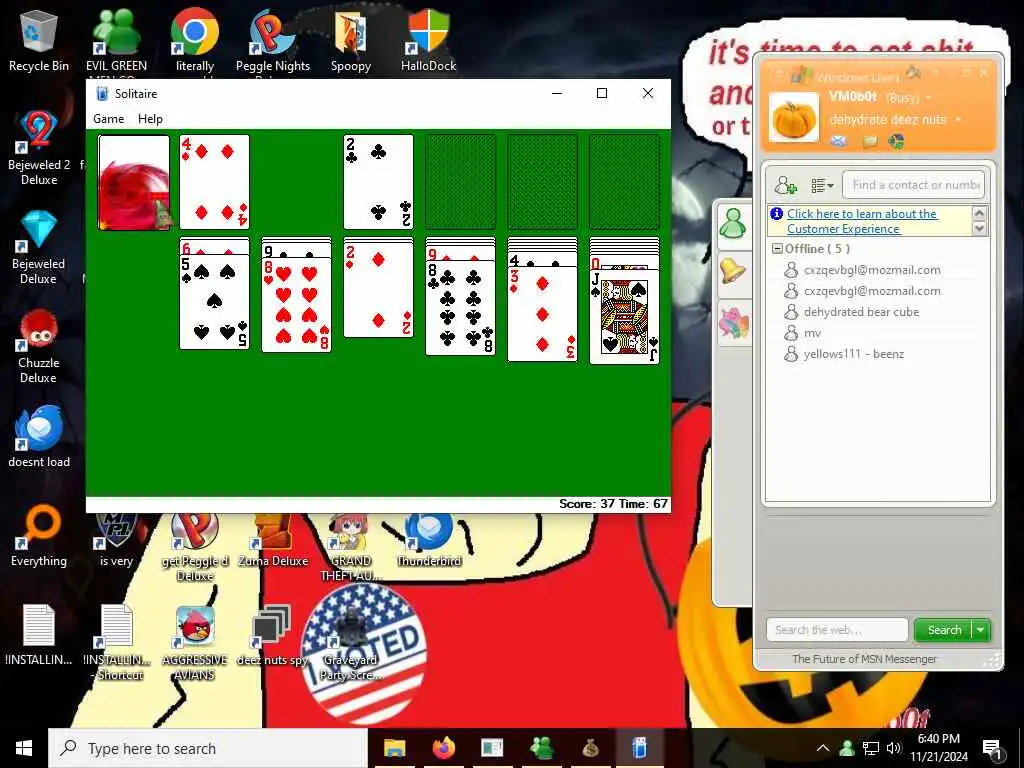Click the MSN Today globe icon
Image resolution: width=1024 pixels, height=768 pixels.
click(896, 140)
